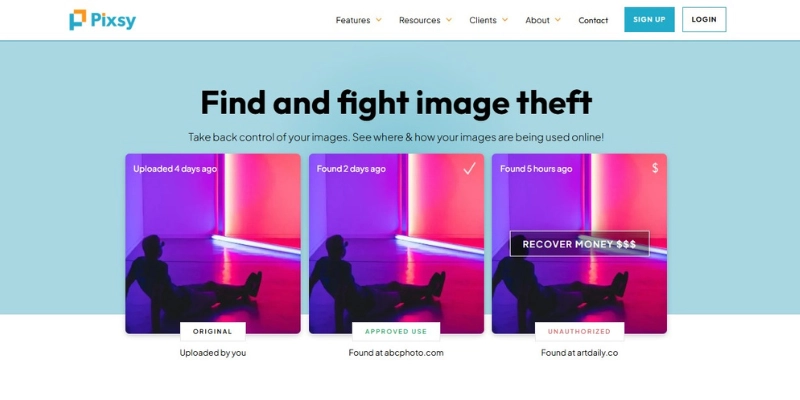800x400 pixels.
Task: Expand the About dropdown chevron
Action: pyautogui.click(x=558, y=20)
